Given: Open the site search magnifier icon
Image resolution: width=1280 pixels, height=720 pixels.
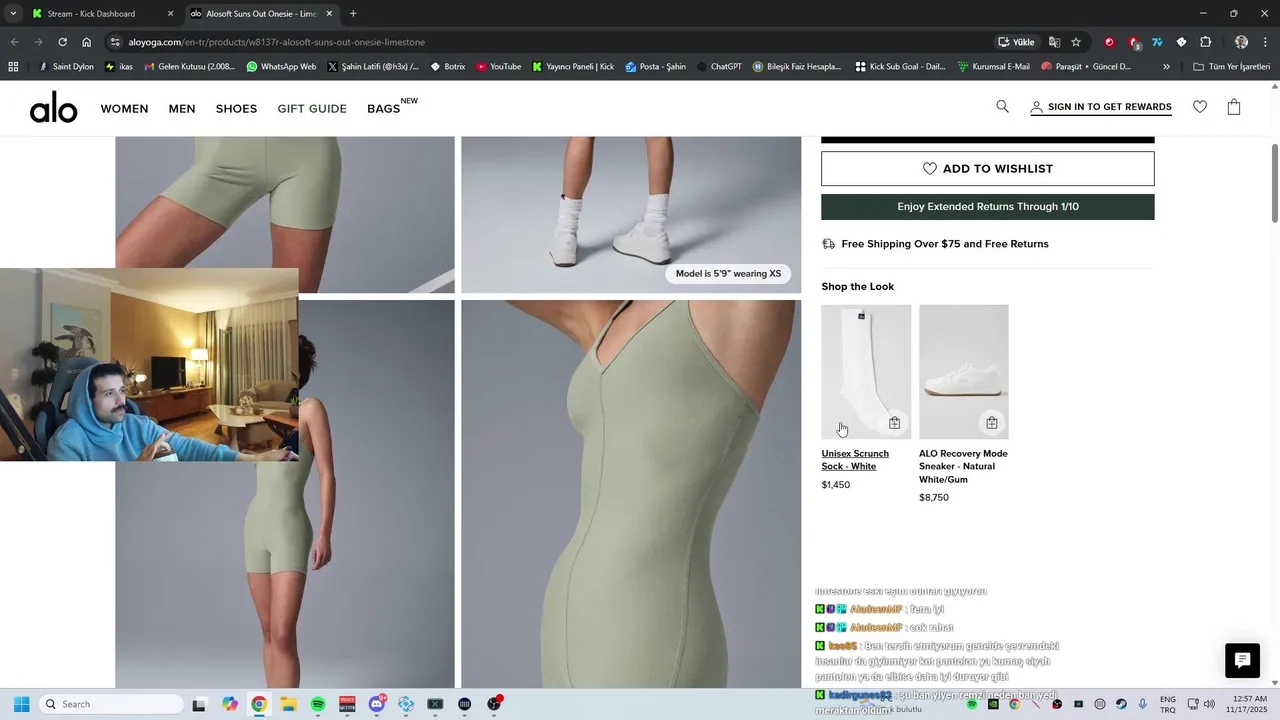Looking at the screenshot, I should 1002,107.
